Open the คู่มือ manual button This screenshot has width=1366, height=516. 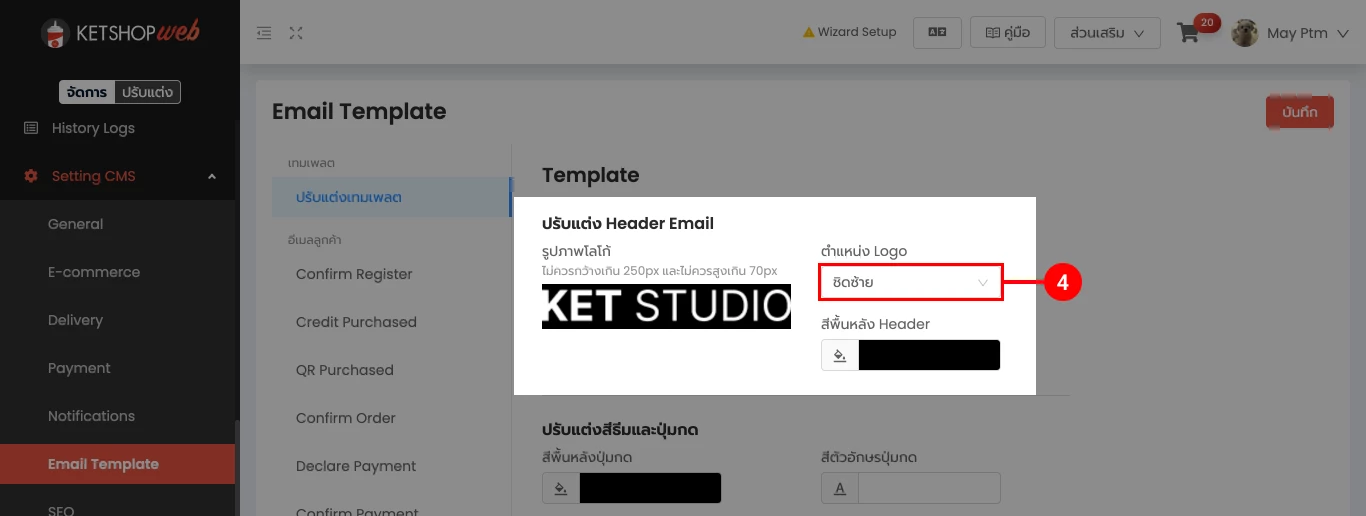point(1008,32)
